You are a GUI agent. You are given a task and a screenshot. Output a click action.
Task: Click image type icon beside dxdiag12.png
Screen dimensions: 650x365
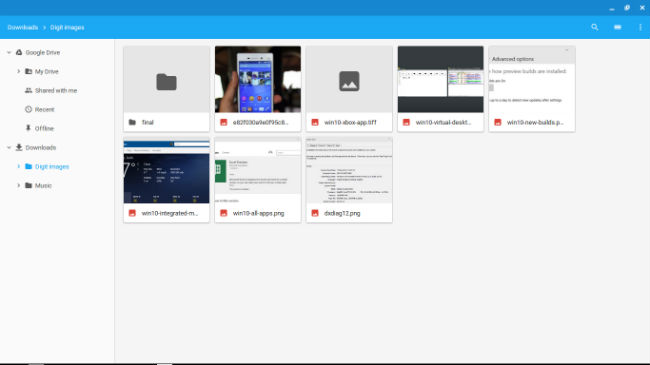(x=315, y=213)
